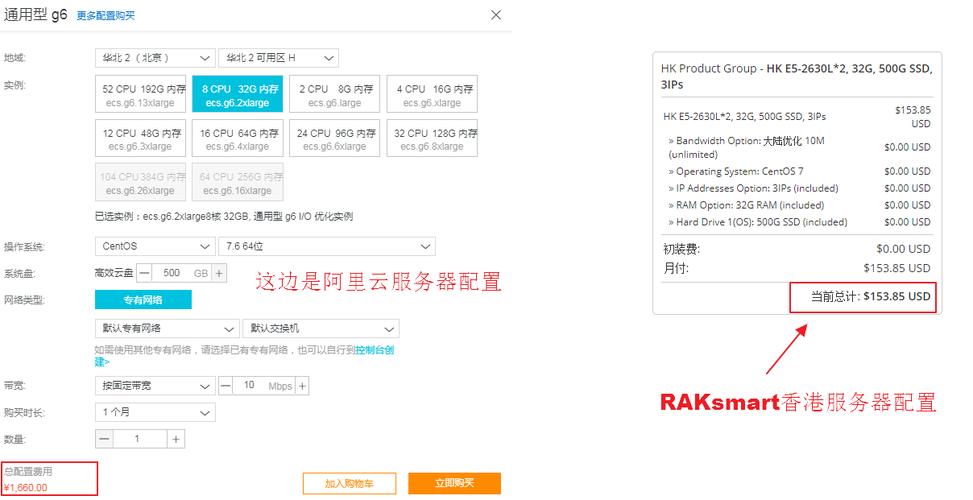Viewport: 973px width, 500px height.
Task: Close the 通用型 g6 dialog
Action: 496,15
